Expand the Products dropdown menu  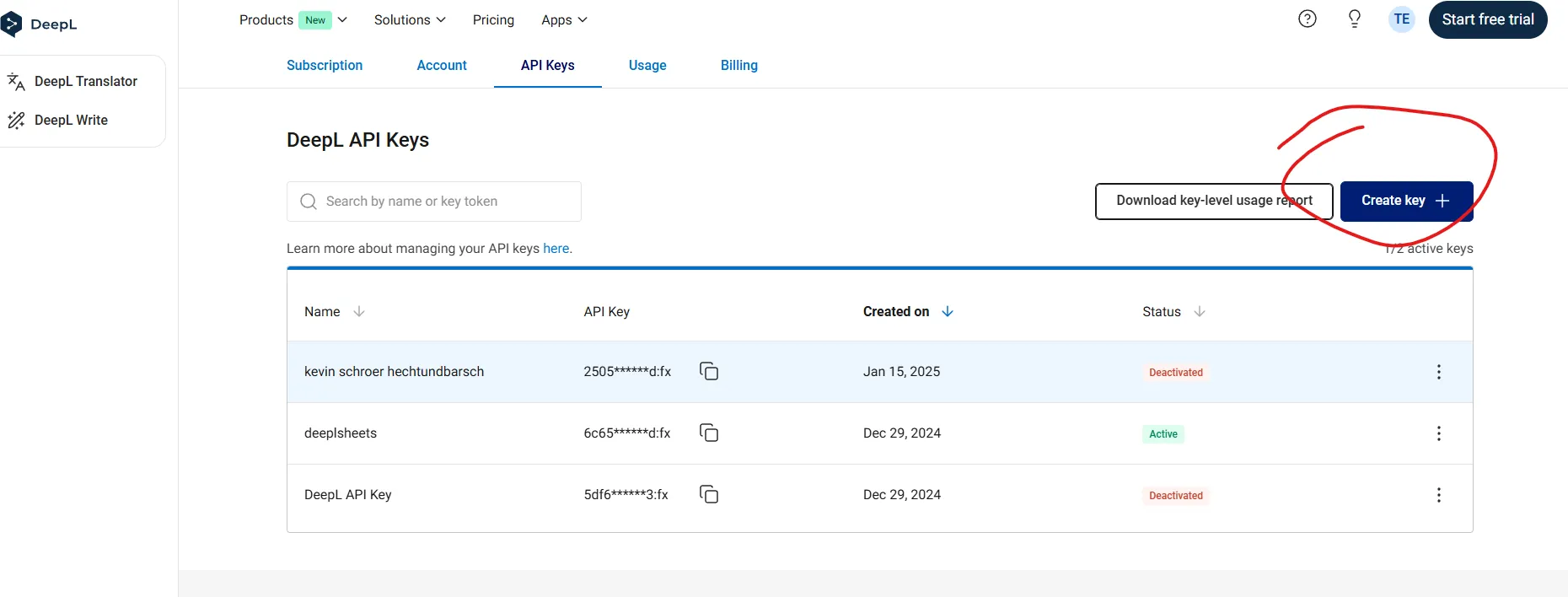293,20
